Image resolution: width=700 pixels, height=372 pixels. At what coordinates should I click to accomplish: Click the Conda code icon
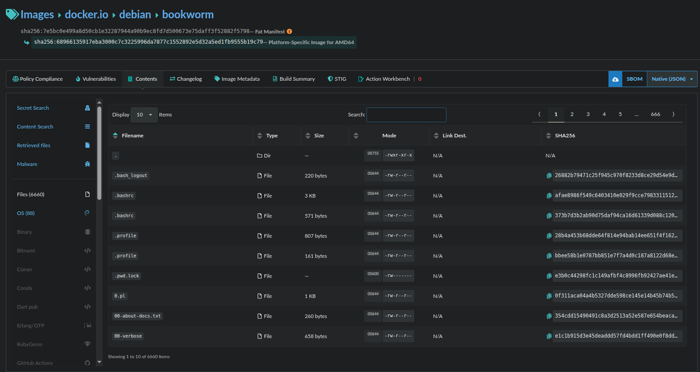point(88,288)
